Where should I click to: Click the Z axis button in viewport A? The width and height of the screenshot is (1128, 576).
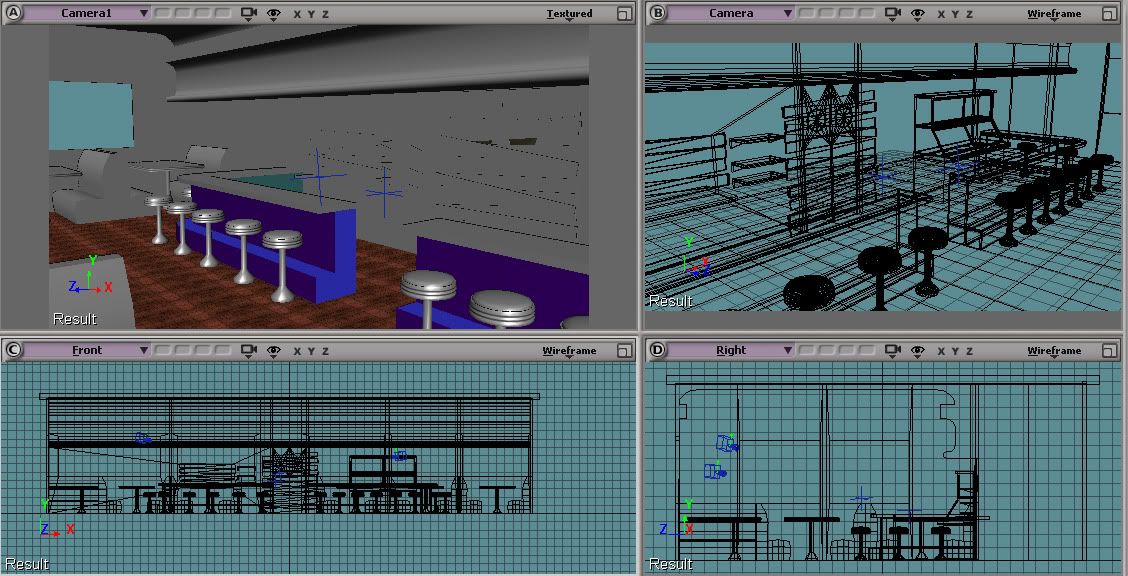325,14
